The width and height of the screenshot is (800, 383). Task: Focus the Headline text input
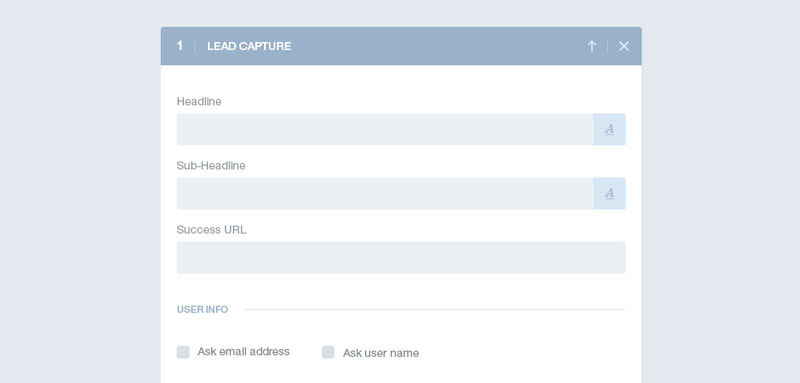[385, 129]
